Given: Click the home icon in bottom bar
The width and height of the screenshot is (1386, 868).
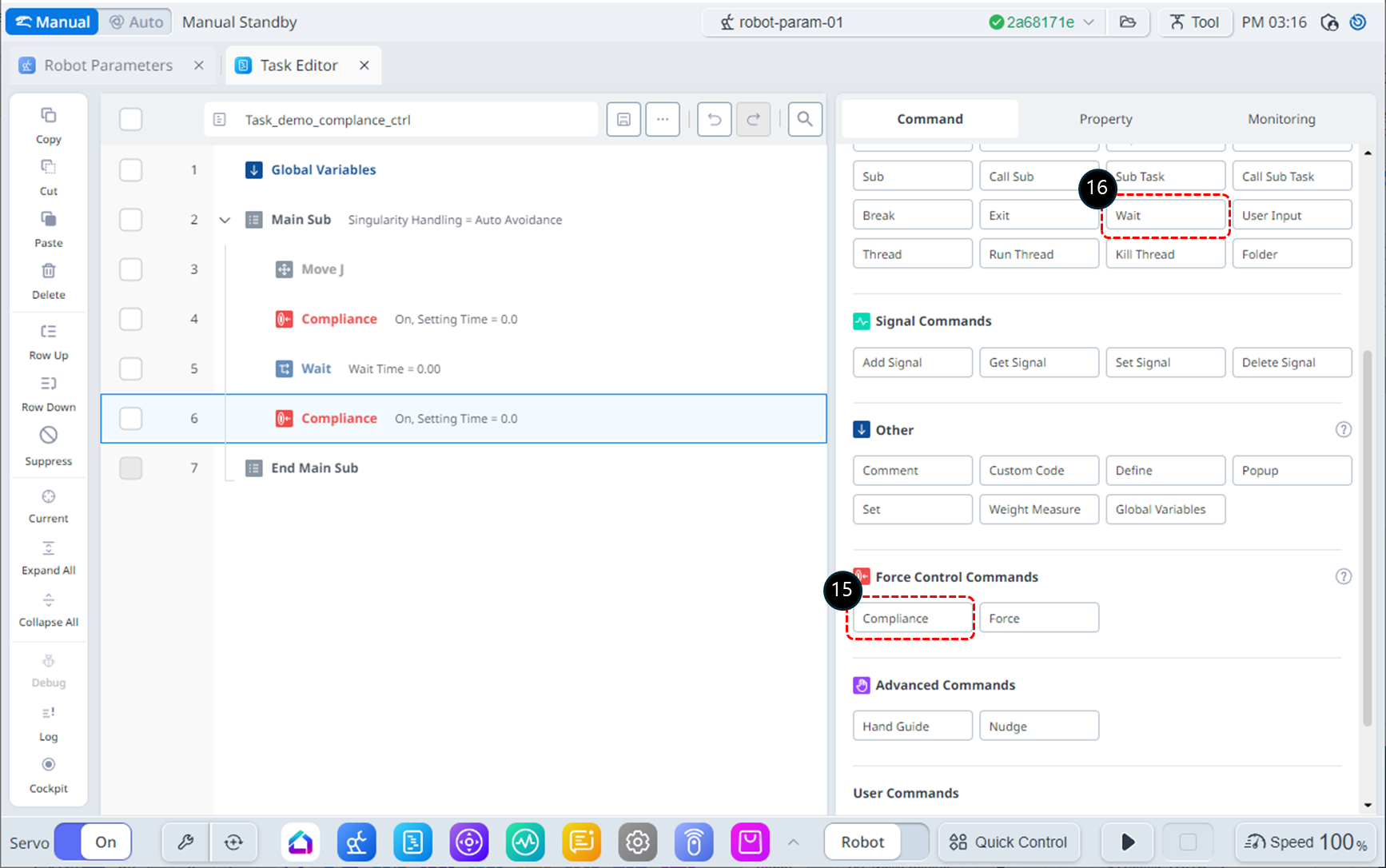Looking at the screenshot, I should click(301, 842).
